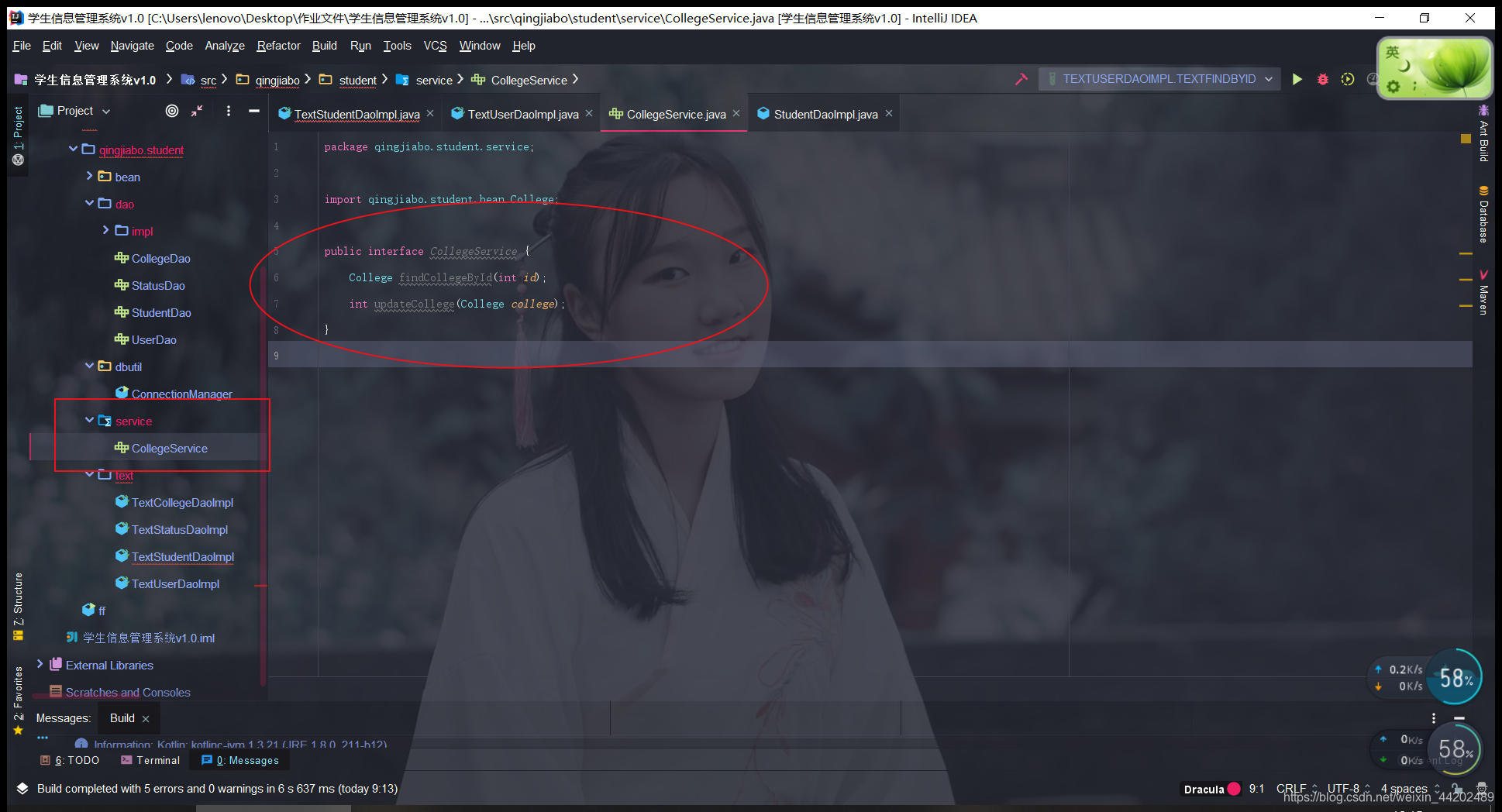Hide the Project tool window
This screenshot has width=1502, height=812.
coord(253,111)
